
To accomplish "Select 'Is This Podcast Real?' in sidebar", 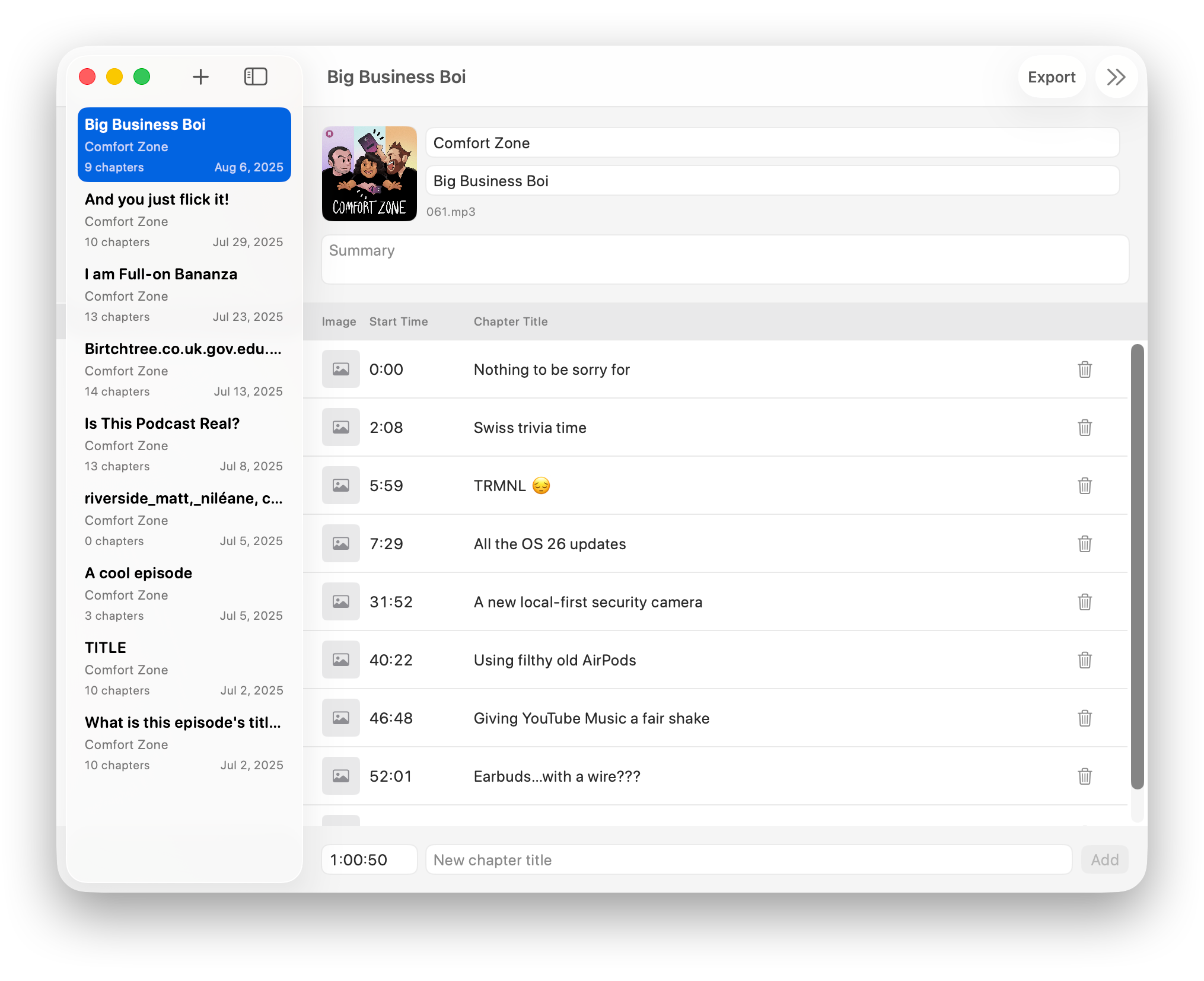I will coord(184,444).
